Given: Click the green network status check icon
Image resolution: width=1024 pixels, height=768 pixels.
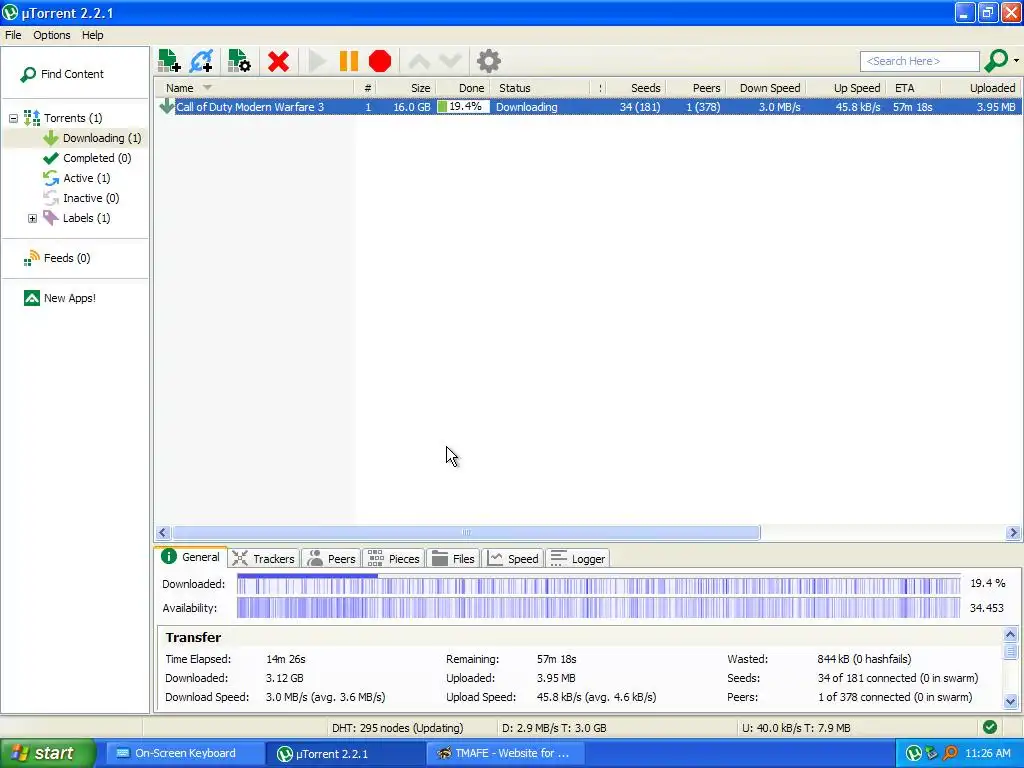Looking at the screenshot, I should (x=990, y=728).
